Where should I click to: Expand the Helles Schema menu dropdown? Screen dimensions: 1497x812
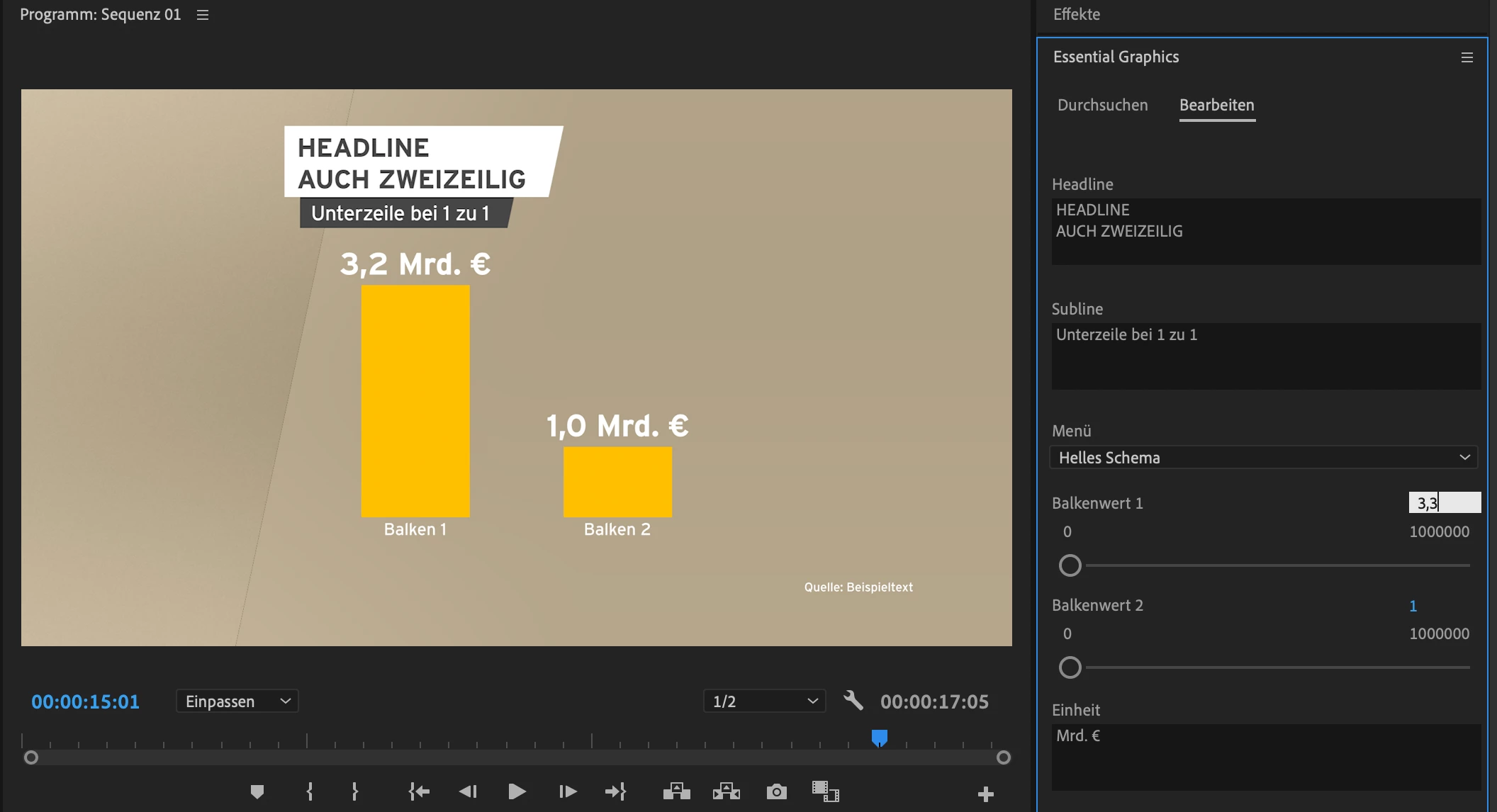coord(1263,458)
